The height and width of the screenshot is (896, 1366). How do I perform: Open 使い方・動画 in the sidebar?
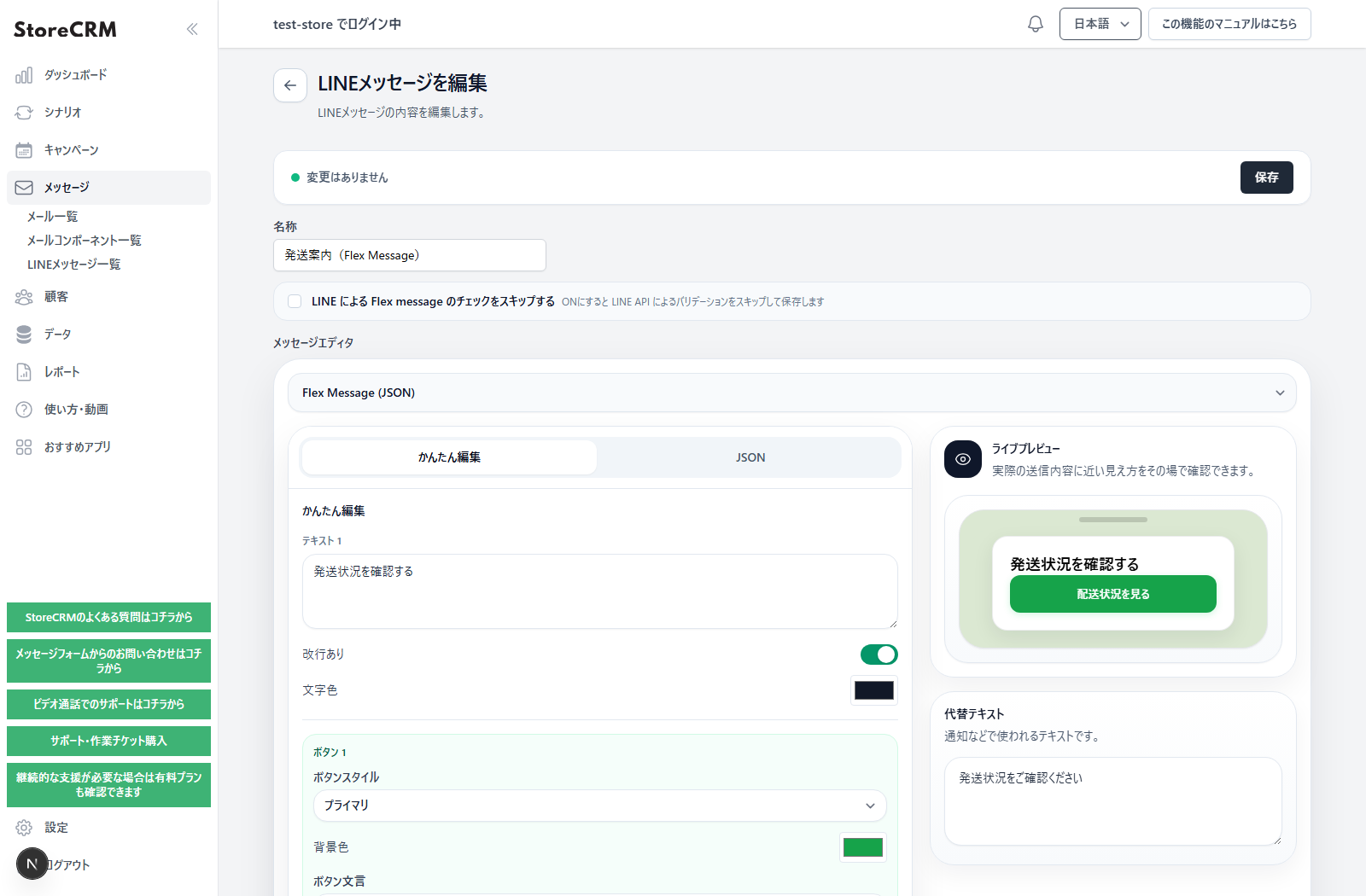pyautogui.click(x=108, y=410)
